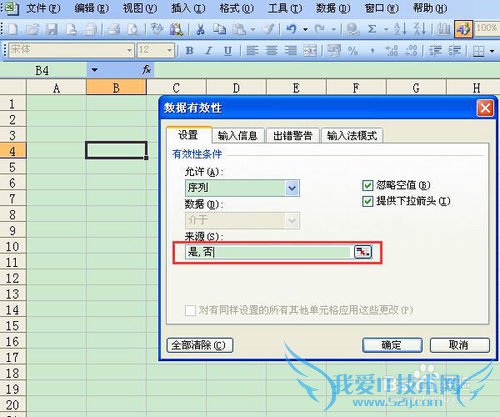Image resolution: width=500 pixels, height=417 pixels.
Task: Click the 取消 button
Action: click(x=459, y=345)
